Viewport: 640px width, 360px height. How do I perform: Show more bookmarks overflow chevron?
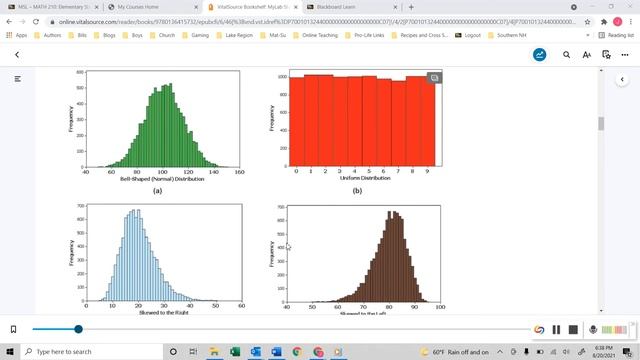588,36
